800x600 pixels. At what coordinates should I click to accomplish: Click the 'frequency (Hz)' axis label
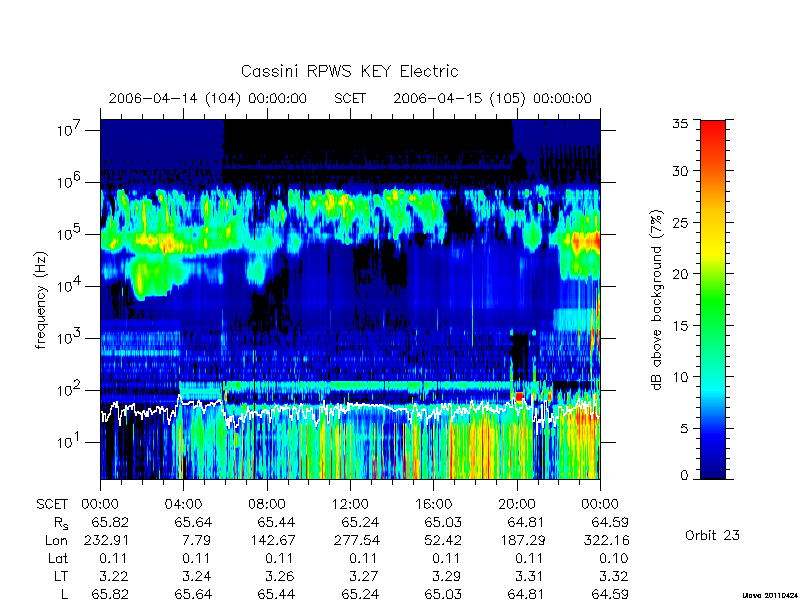pyautogui.click(x=41, y=300)
